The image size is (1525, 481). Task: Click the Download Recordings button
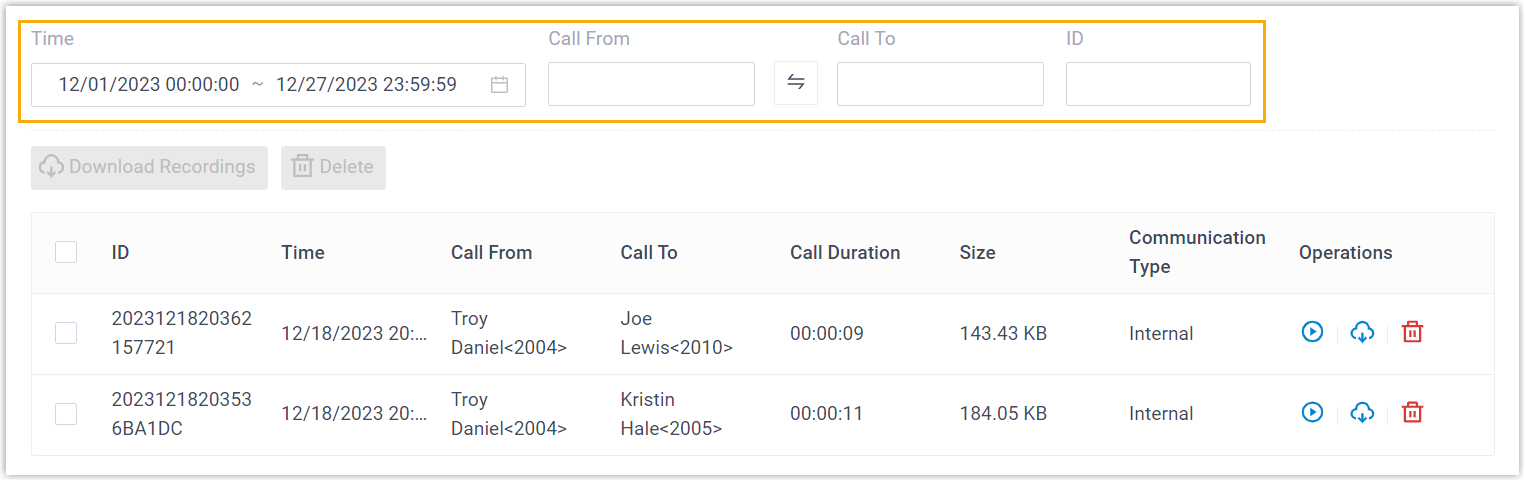click(149, 167)
